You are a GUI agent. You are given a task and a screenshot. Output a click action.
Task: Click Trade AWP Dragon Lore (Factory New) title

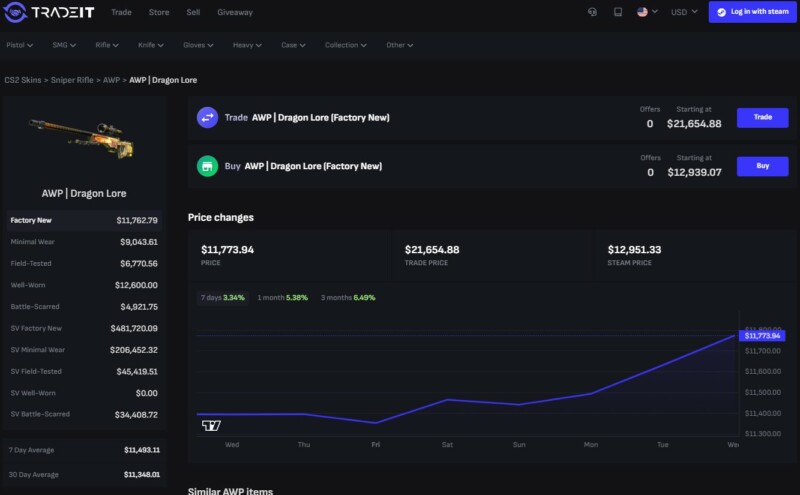pyautogui.click(x=307, y=117)
